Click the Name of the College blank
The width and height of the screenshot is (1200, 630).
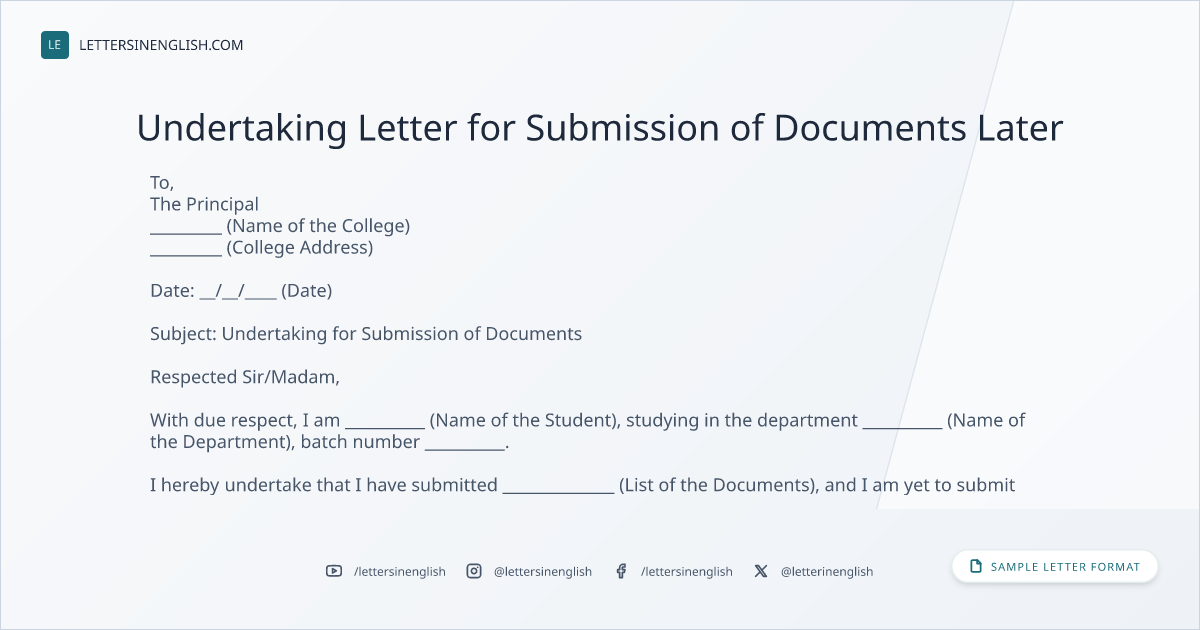[x=186, y=229]
